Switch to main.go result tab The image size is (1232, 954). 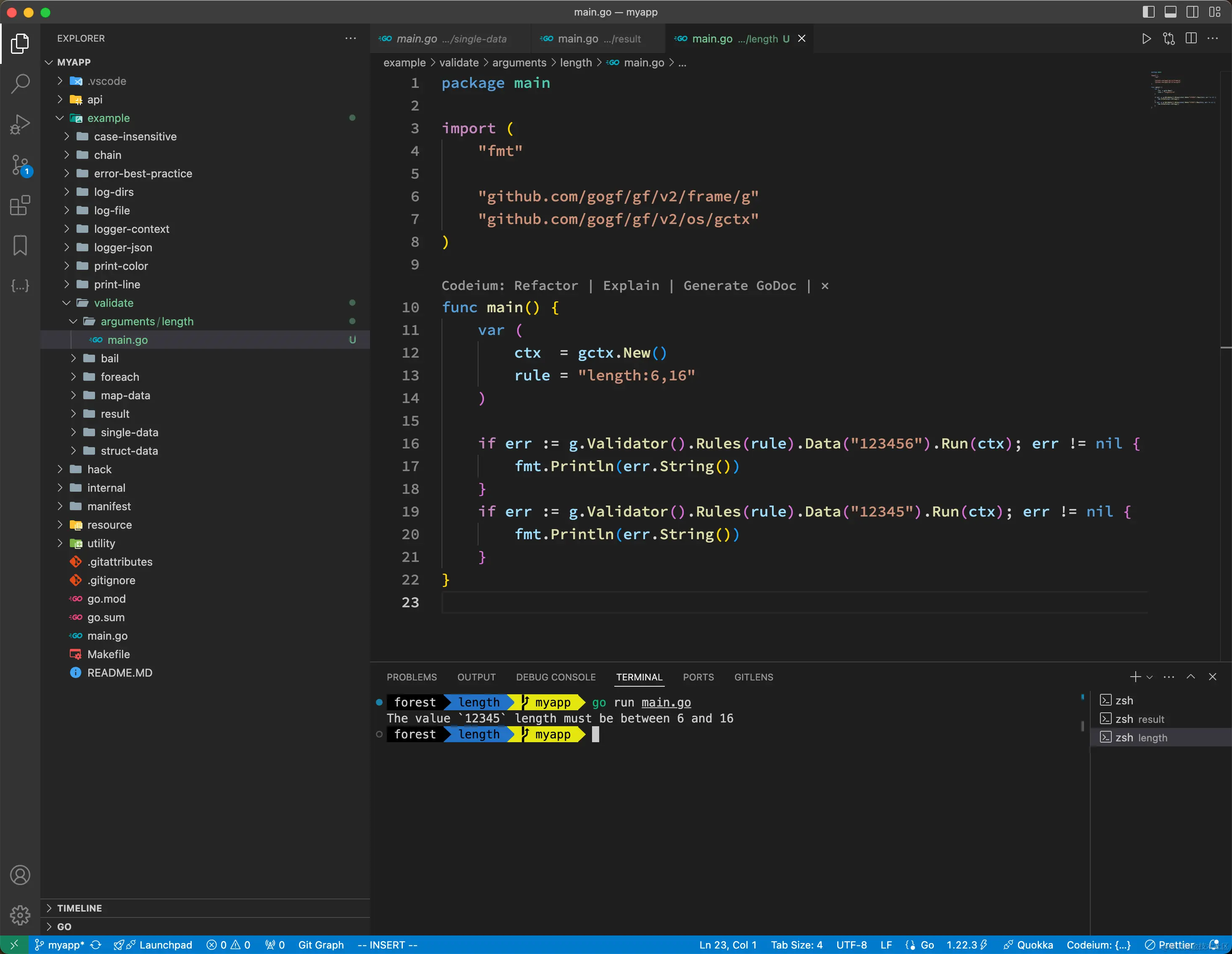(x=598, y=38)
